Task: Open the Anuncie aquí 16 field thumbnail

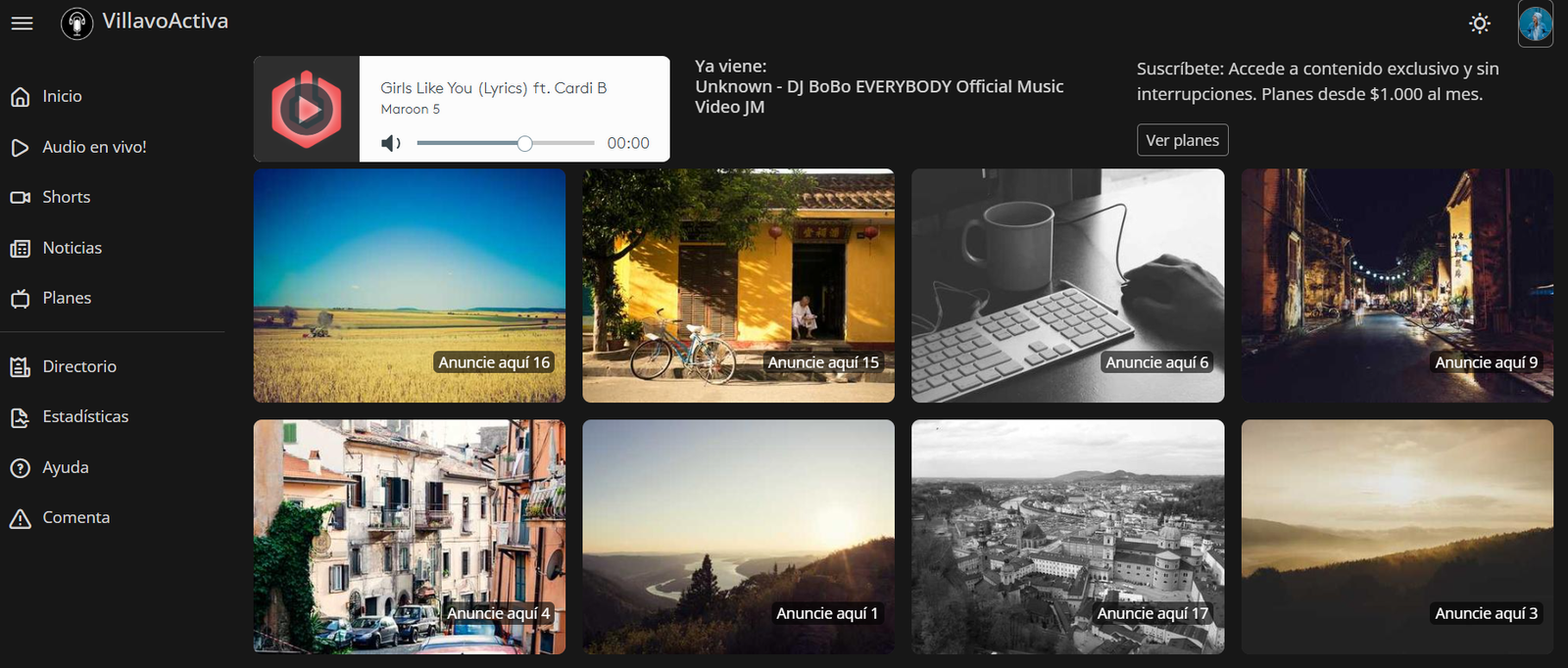Action: tap(409, 285)
